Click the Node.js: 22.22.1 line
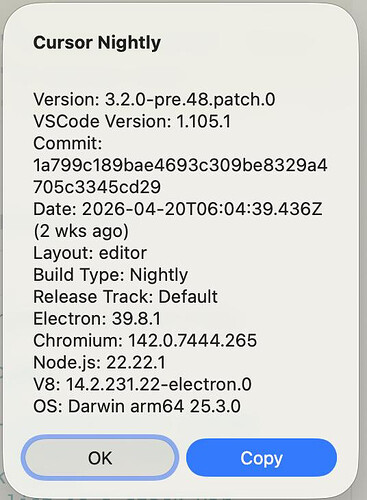Image resolution: width=367 pixels, height=500 pixels. coord(99,363)
